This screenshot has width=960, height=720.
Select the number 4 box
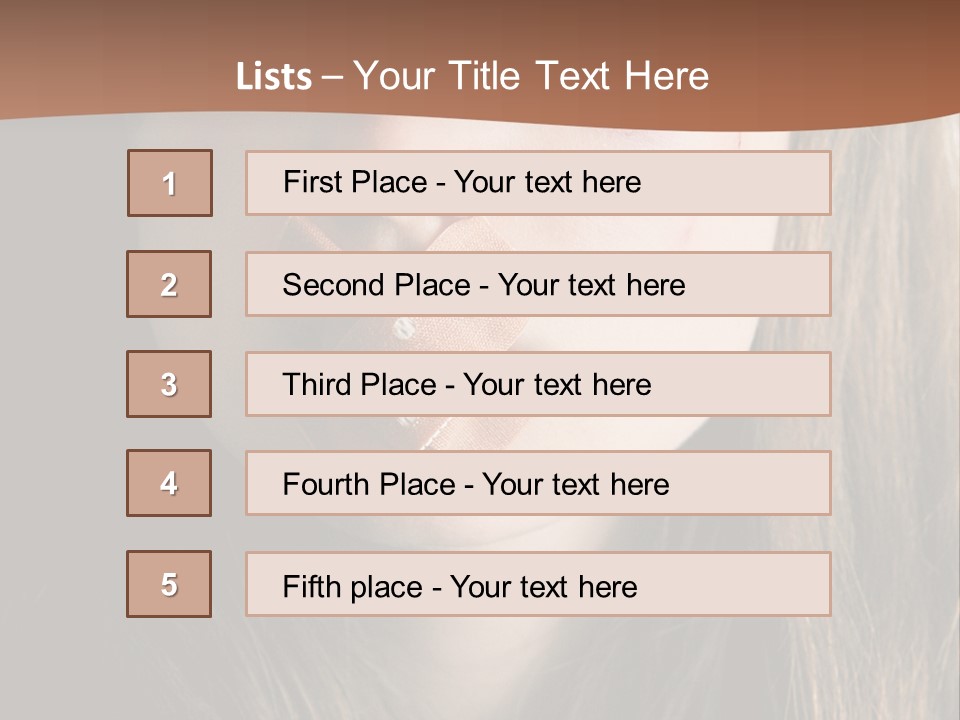pyautogui.click(x=169, y=483)
